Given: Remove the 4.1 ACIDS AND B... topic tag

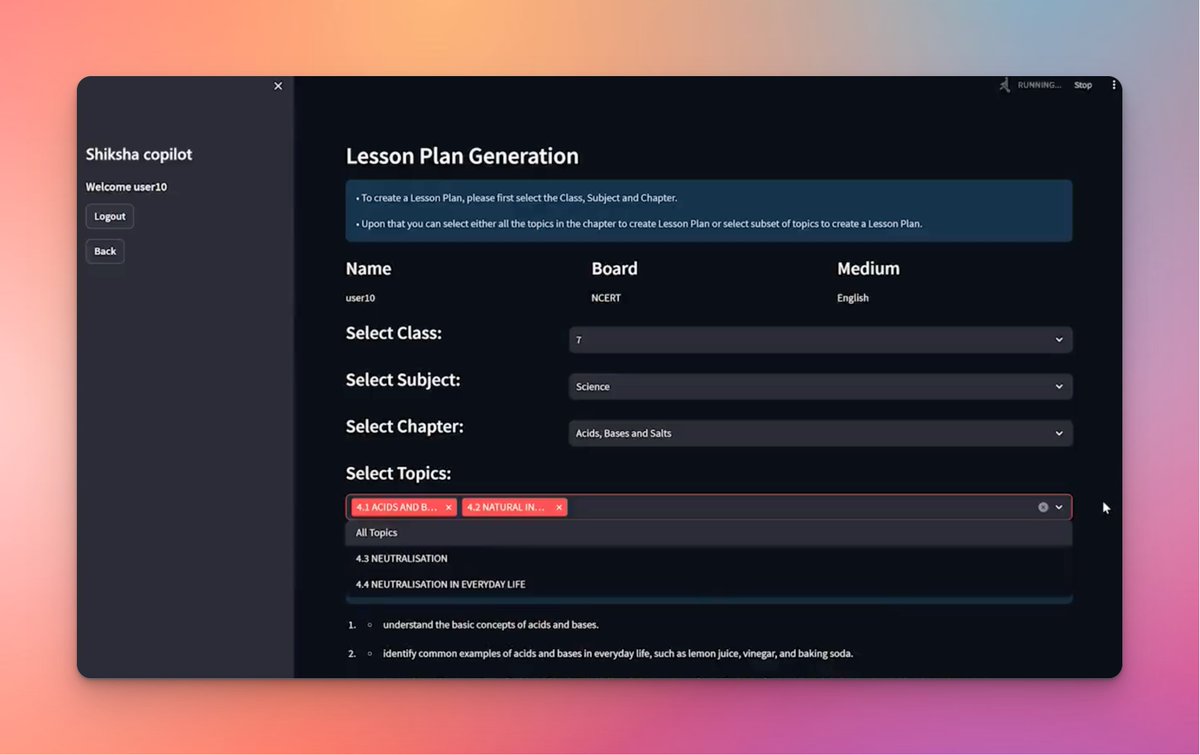Looking at the screenshot, I should tap(449, 507).
